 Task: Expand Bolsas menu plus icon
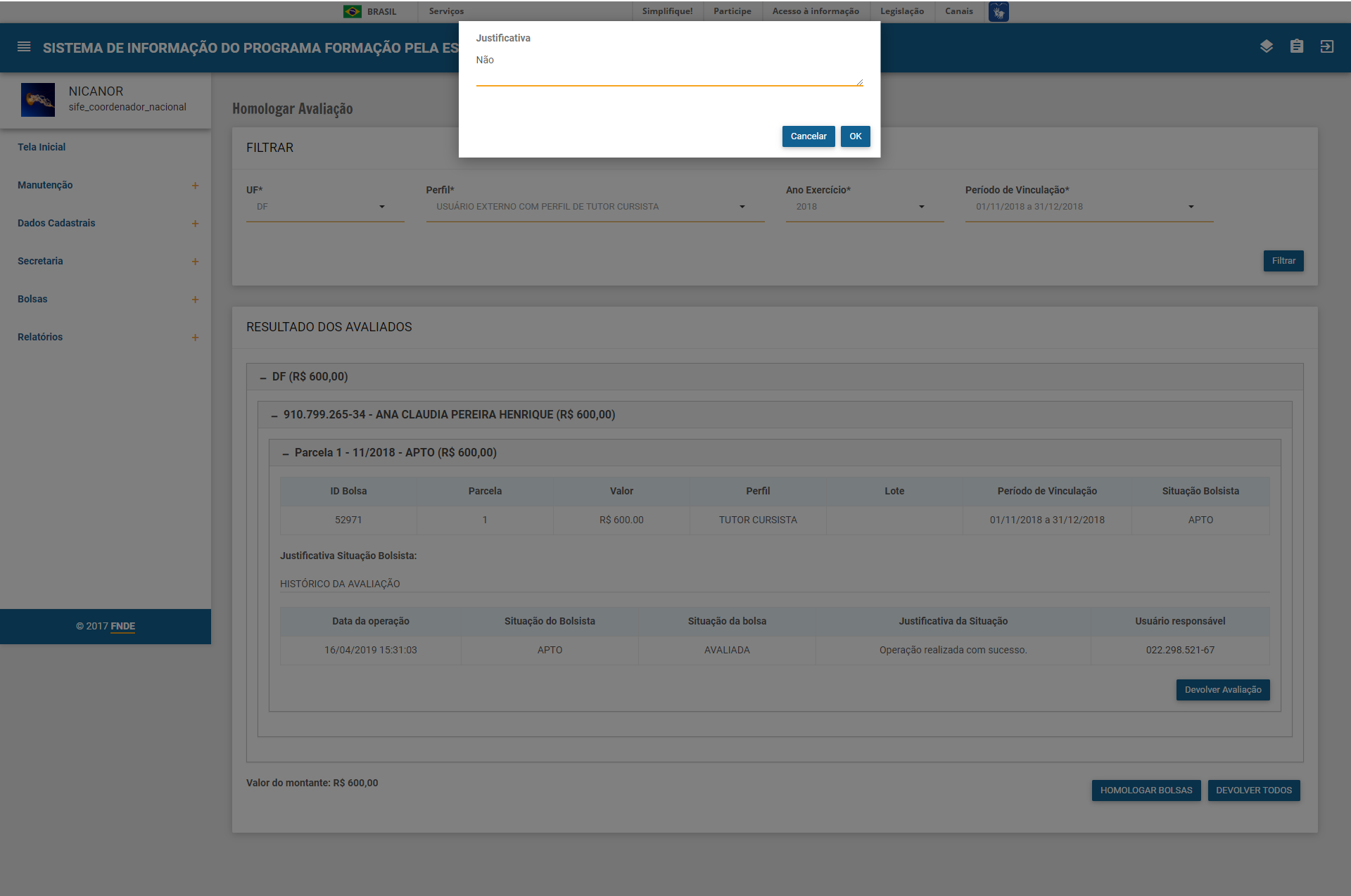[195, 300]
